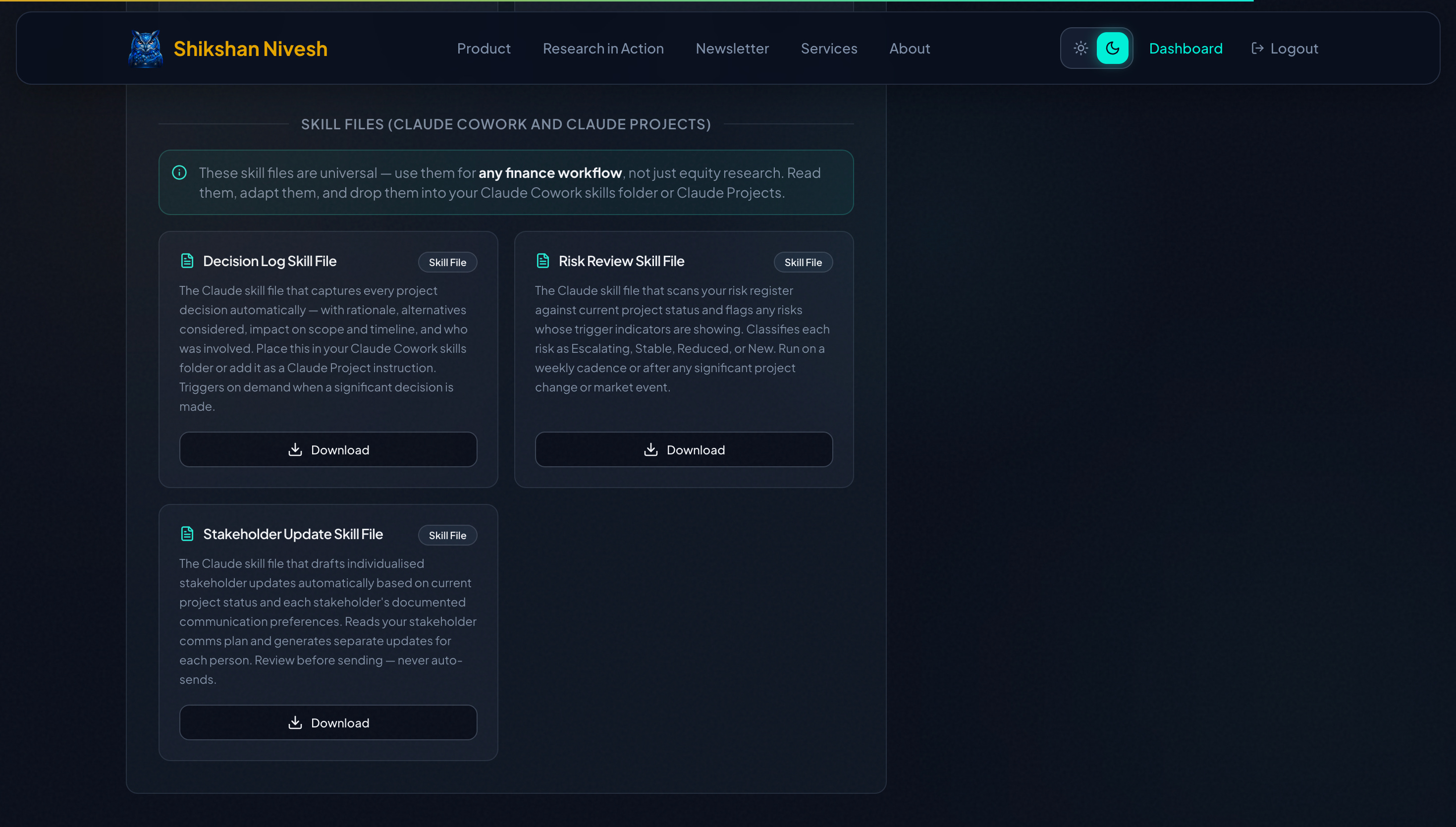1456x827 pixels.
Task: Click the Shikshan Nivesh brand name
Action: tap(250, 49)
